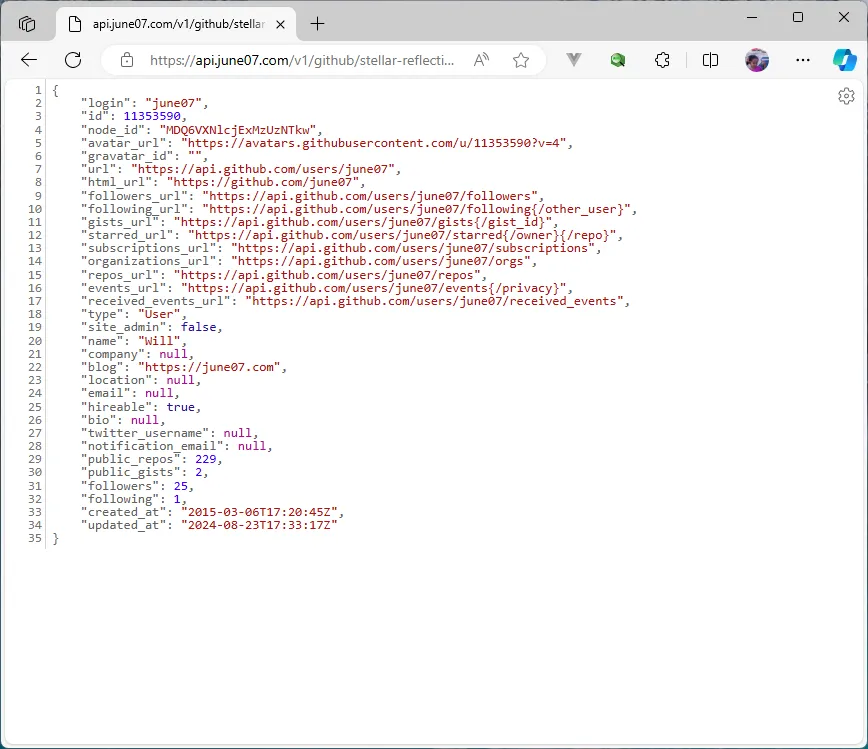Click the id value 11353590
868x749 pixels.
[x=152, y=116]
